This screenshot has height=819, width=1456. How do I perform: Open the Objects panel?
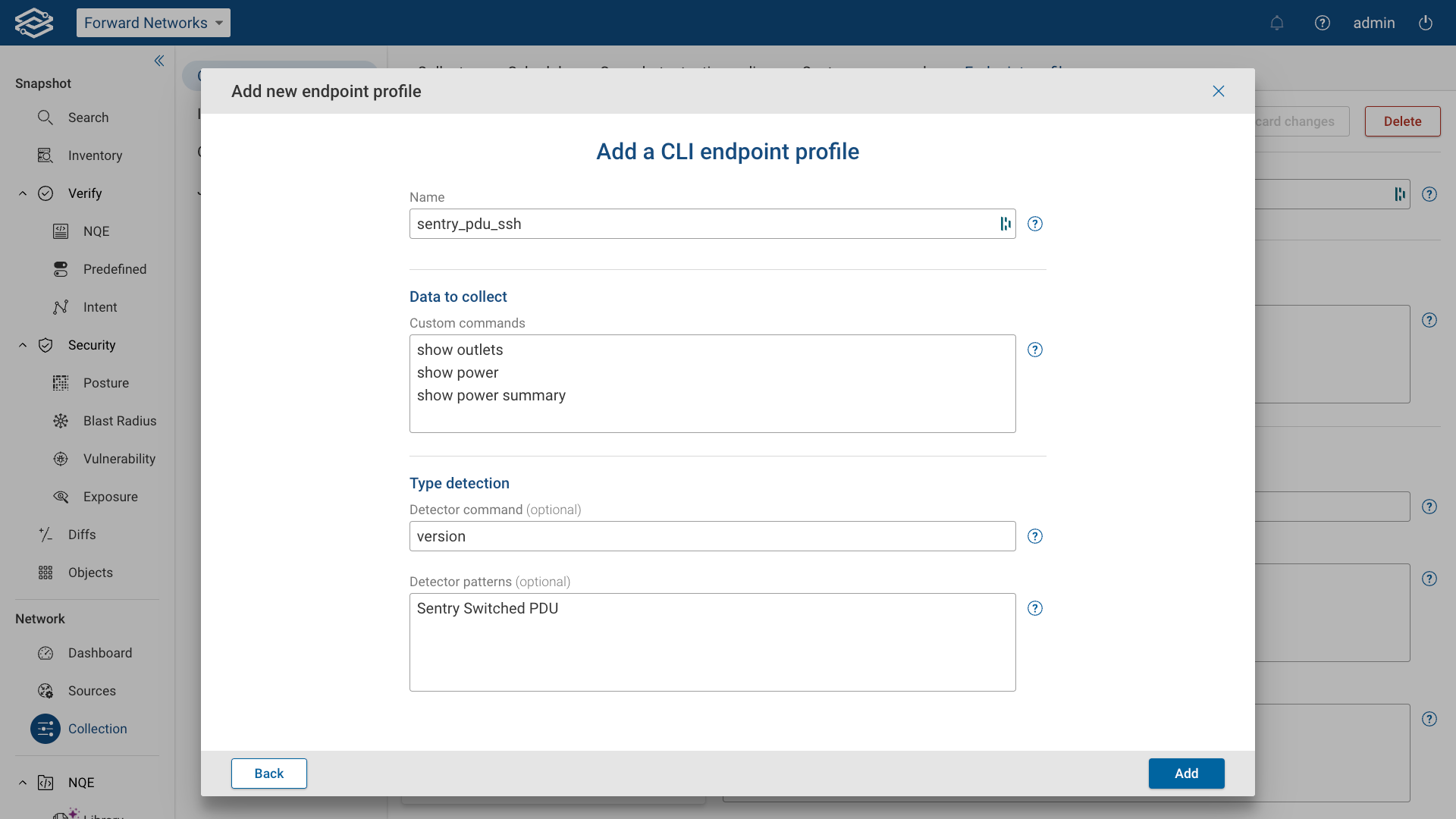45,573
